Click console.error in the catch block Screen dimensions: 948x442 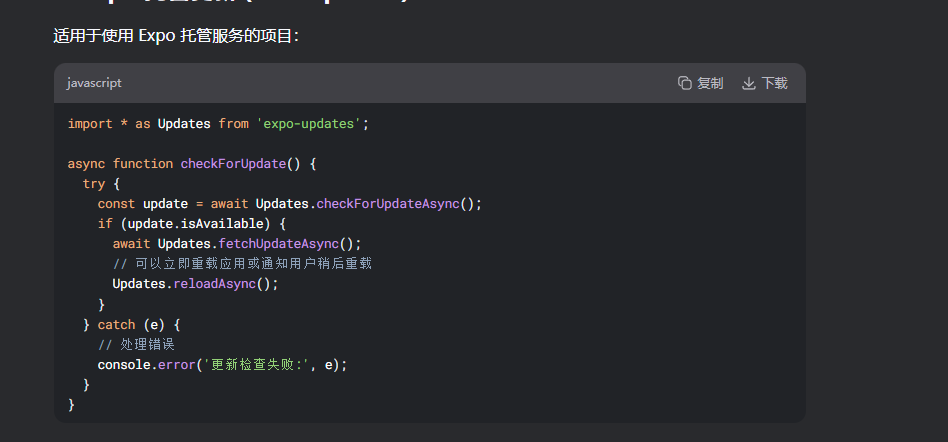point(146,365)
